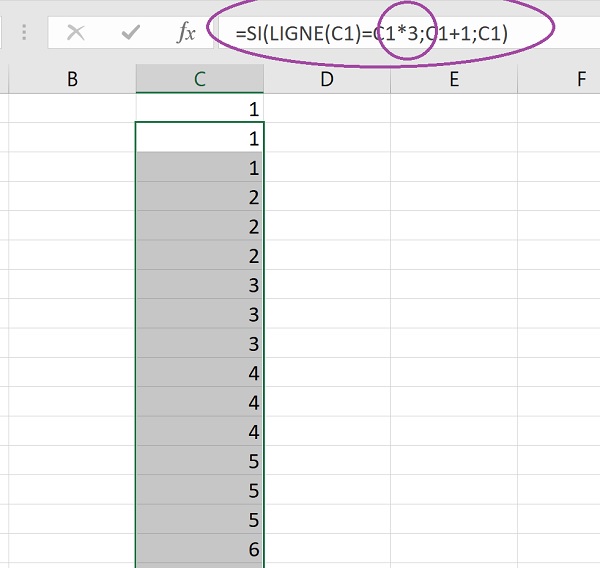Select the lowest cell showing 5
This screenshot has height=568, width=600.
click(x=200, y=519)
